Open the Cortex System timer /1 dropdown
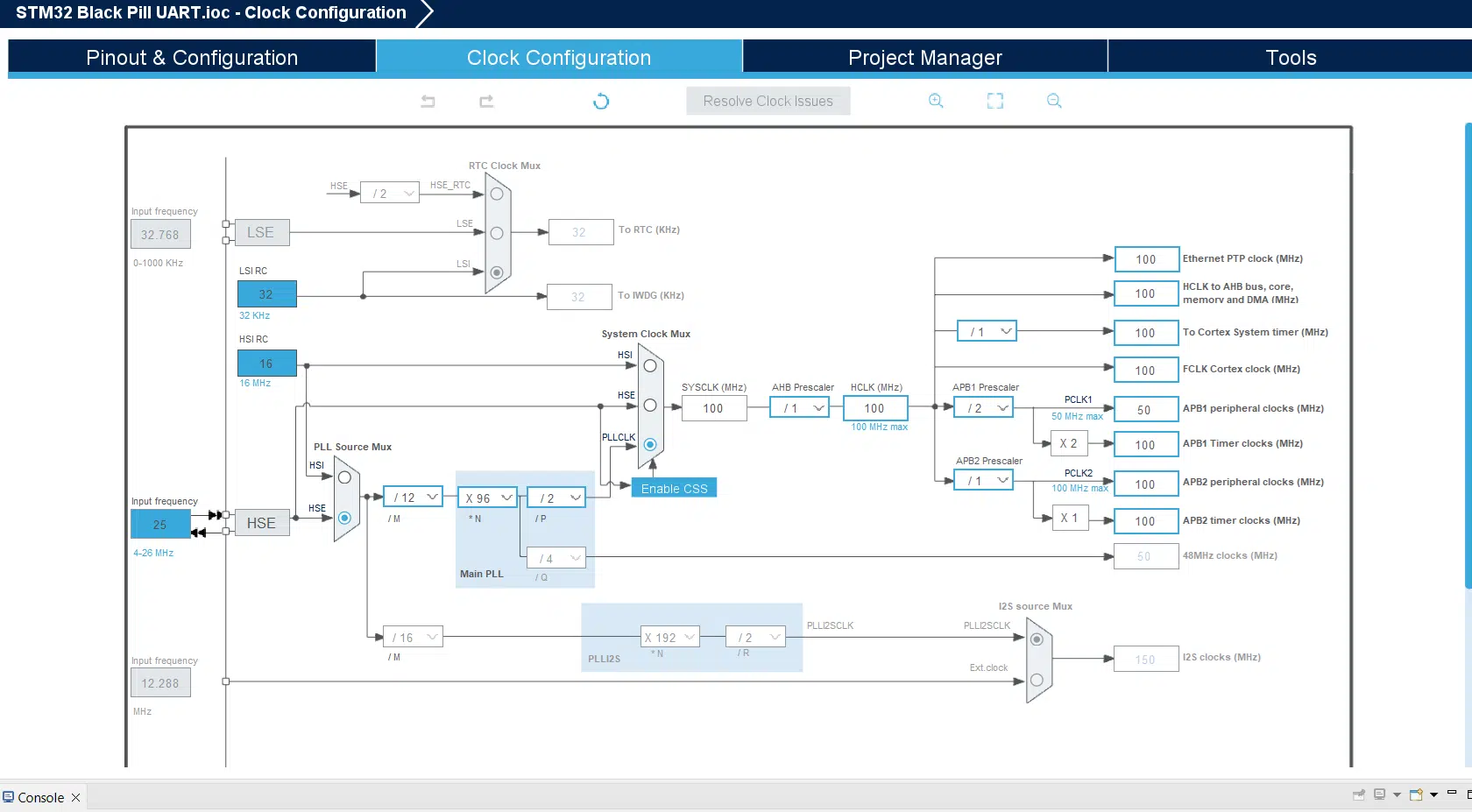 pos(987,332)
